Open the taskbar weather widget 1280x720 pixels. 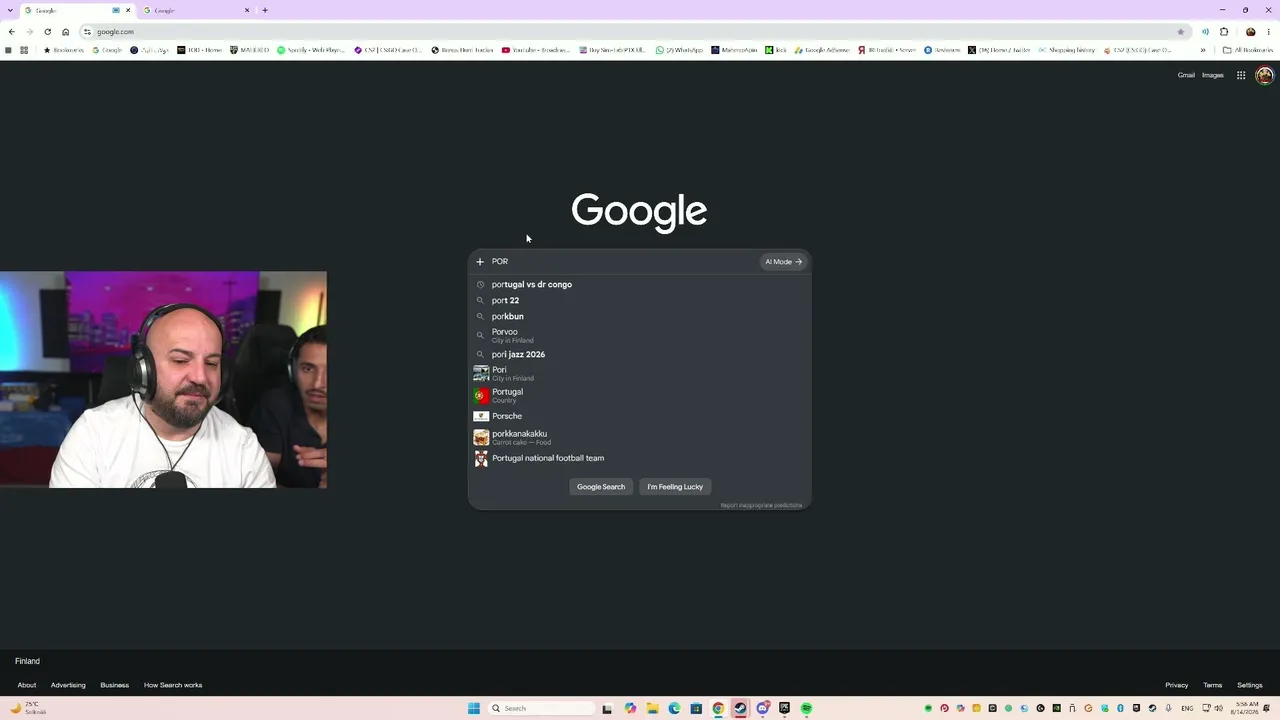[x=28, y=708]
